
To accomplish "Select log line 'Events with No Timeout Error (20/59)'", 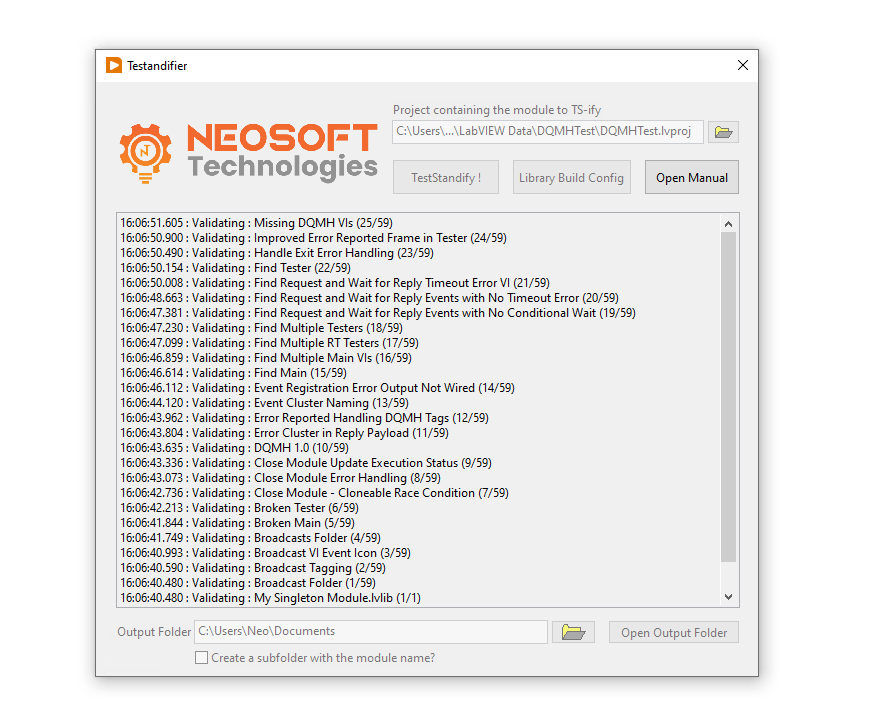I will tap(370, 298).
